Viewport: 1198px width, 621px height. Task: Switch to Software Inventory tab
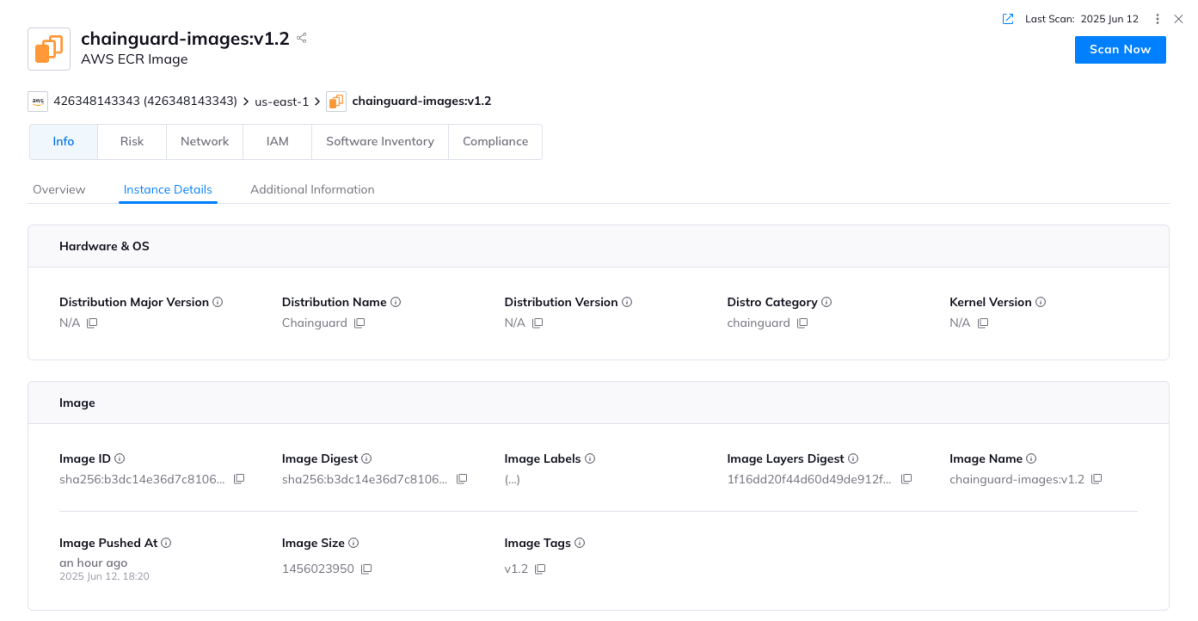[x=380, y=141]
